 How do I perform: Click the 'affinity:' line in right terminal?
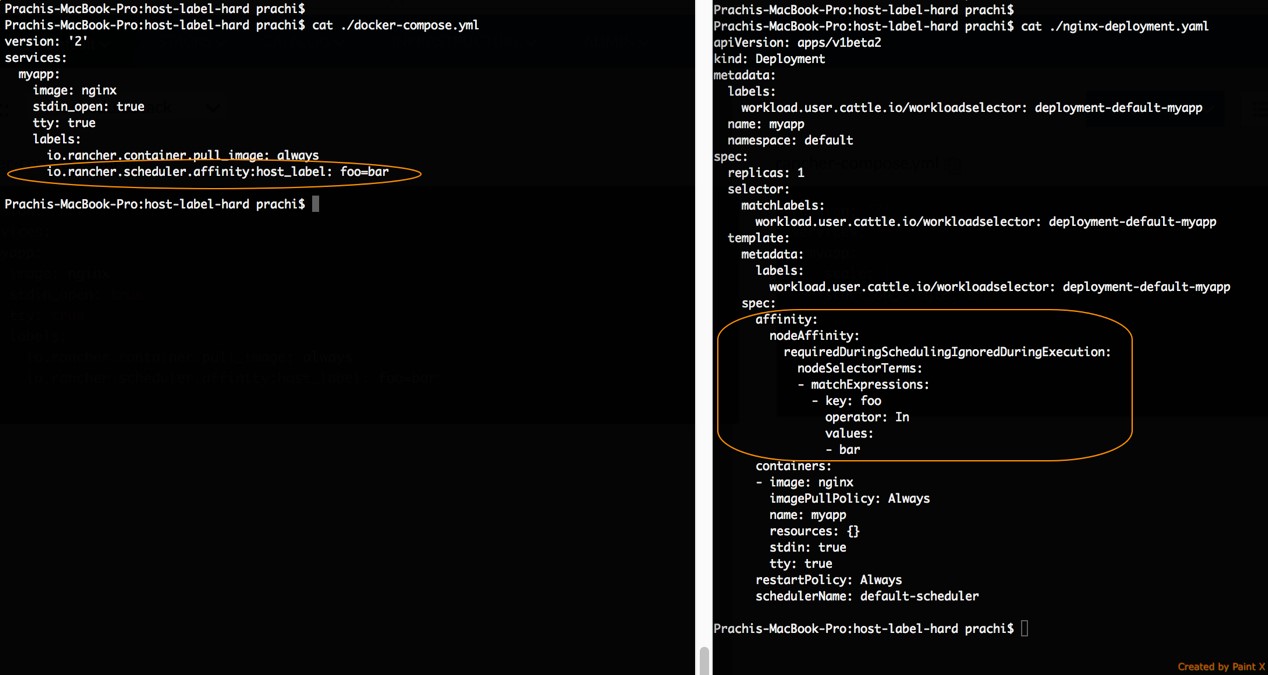coord(786,319)
